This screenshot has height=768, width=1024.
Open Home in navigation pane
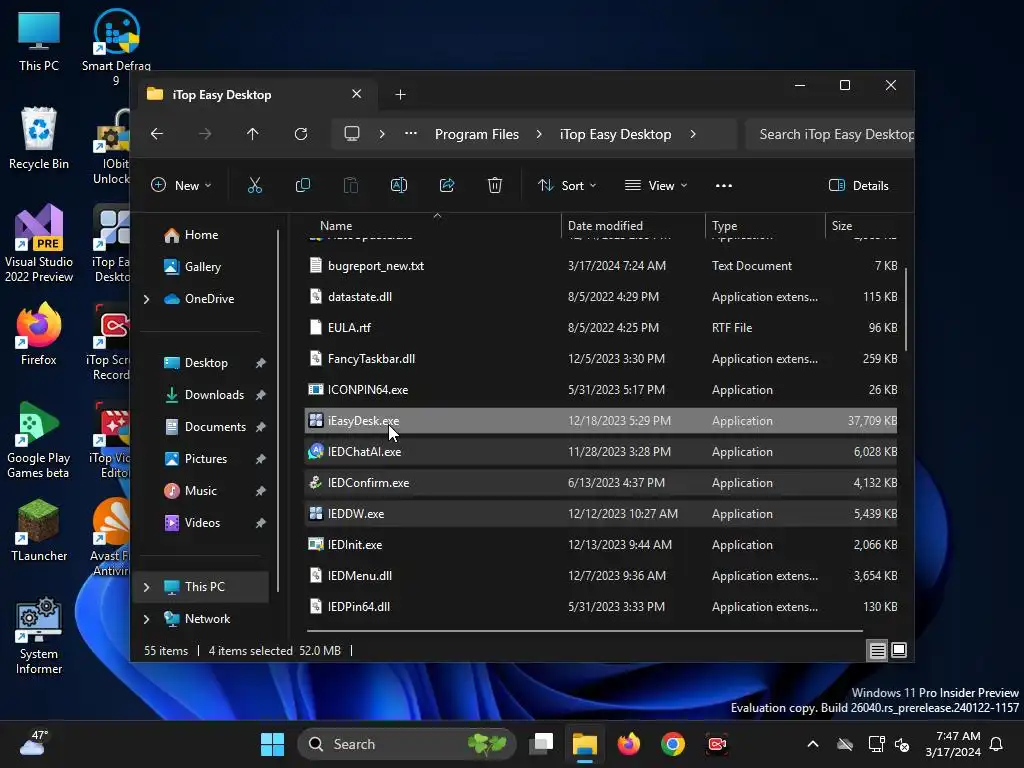point(201,235)
